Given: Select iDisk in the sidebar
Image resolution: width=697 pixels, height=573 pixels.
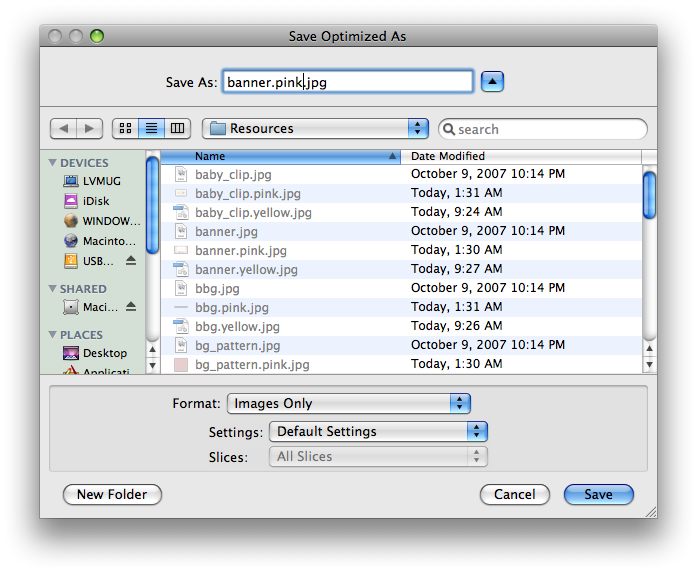Looking at the screenshot, I should click(96, 201).
